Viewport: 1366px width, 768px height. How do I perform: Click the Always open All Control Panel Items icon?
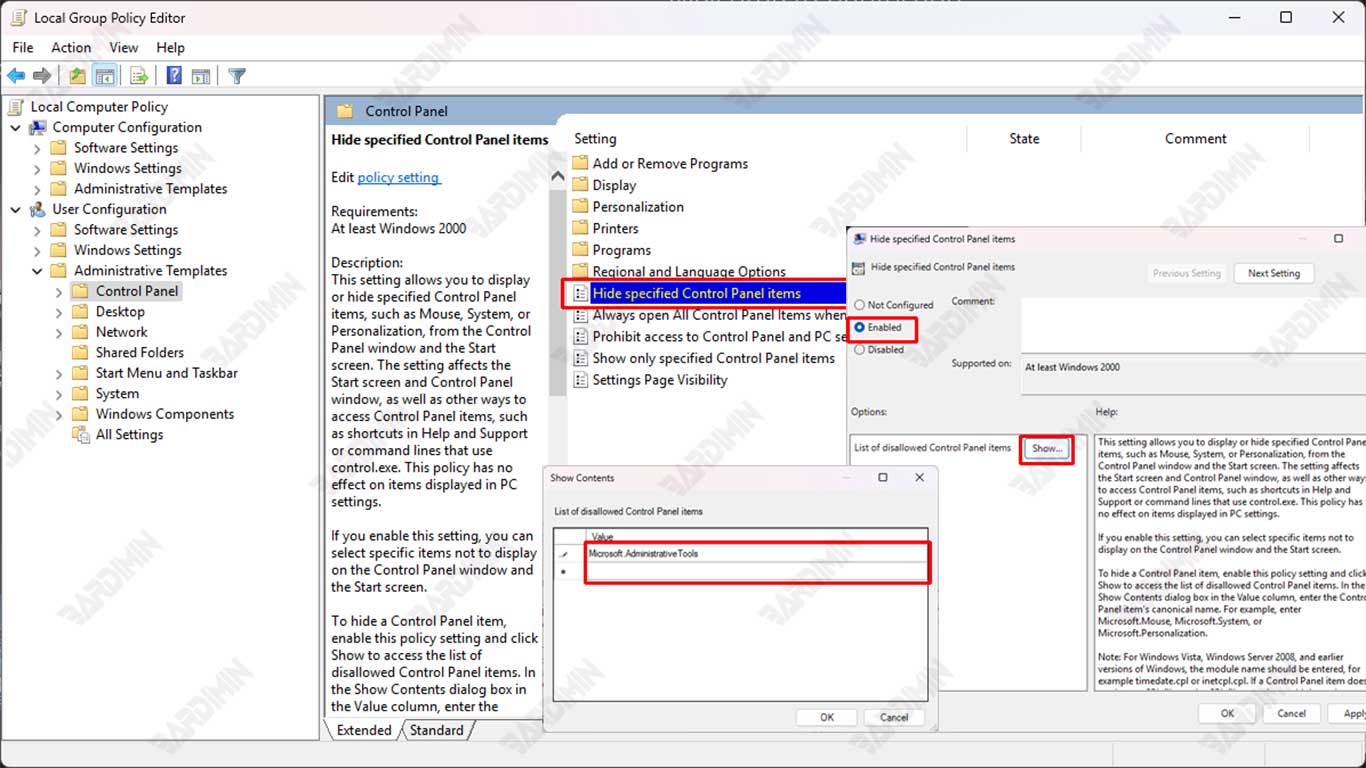[580, 315]
